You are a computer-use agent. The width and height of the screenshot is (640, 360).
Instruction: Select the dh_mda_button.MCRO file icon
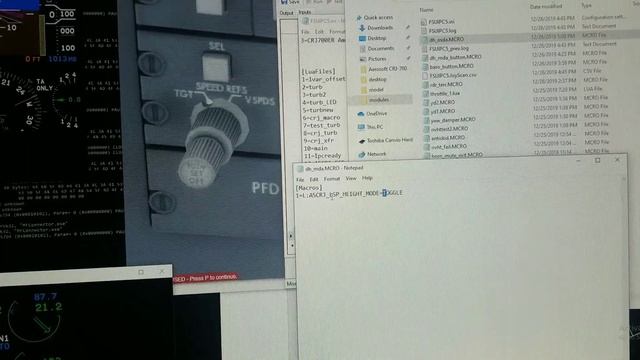coord(425,58)
